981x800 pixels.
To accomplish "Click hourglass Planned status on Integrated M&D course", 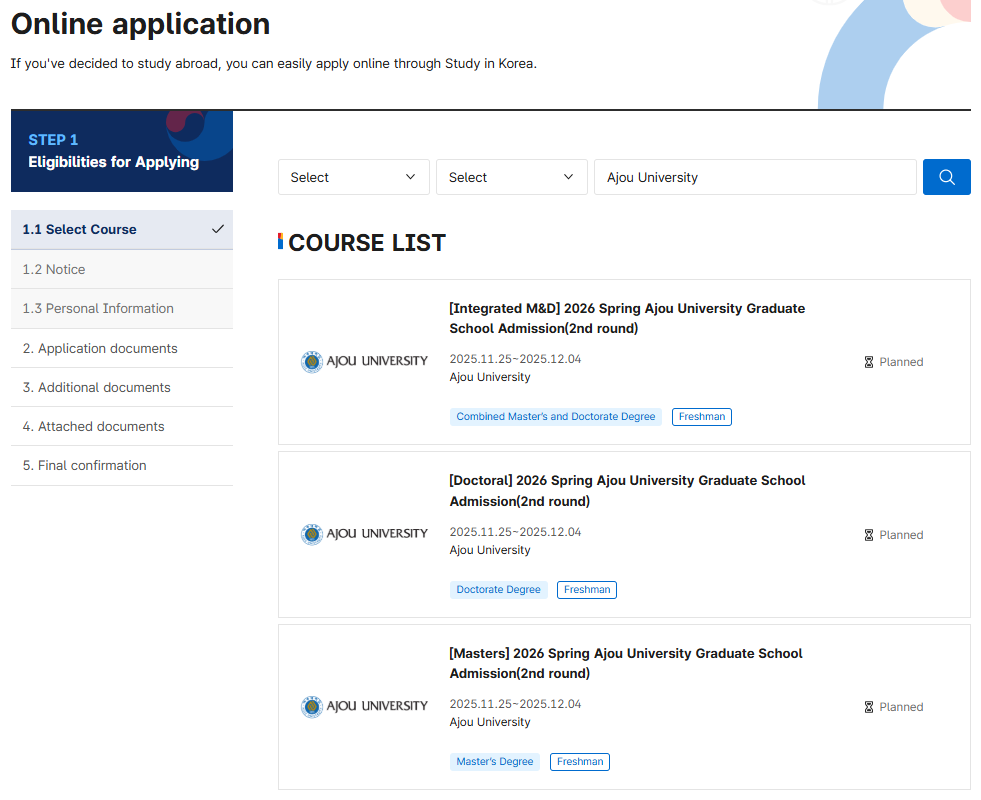I will (x=893, y=362).
